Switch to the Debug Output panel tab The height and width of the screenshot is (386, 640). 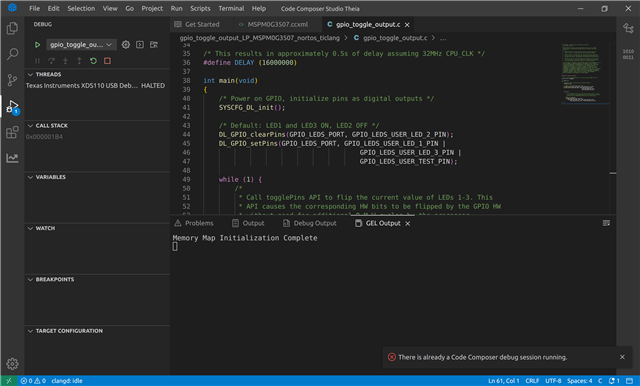(310, 223)
